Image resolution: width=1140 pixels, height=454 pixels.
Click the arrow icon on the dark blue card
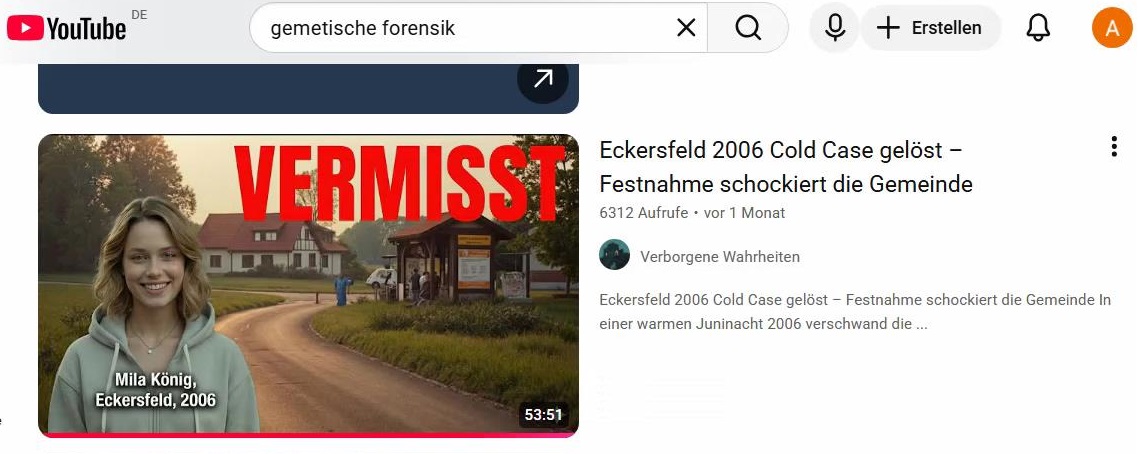(542, 79)
